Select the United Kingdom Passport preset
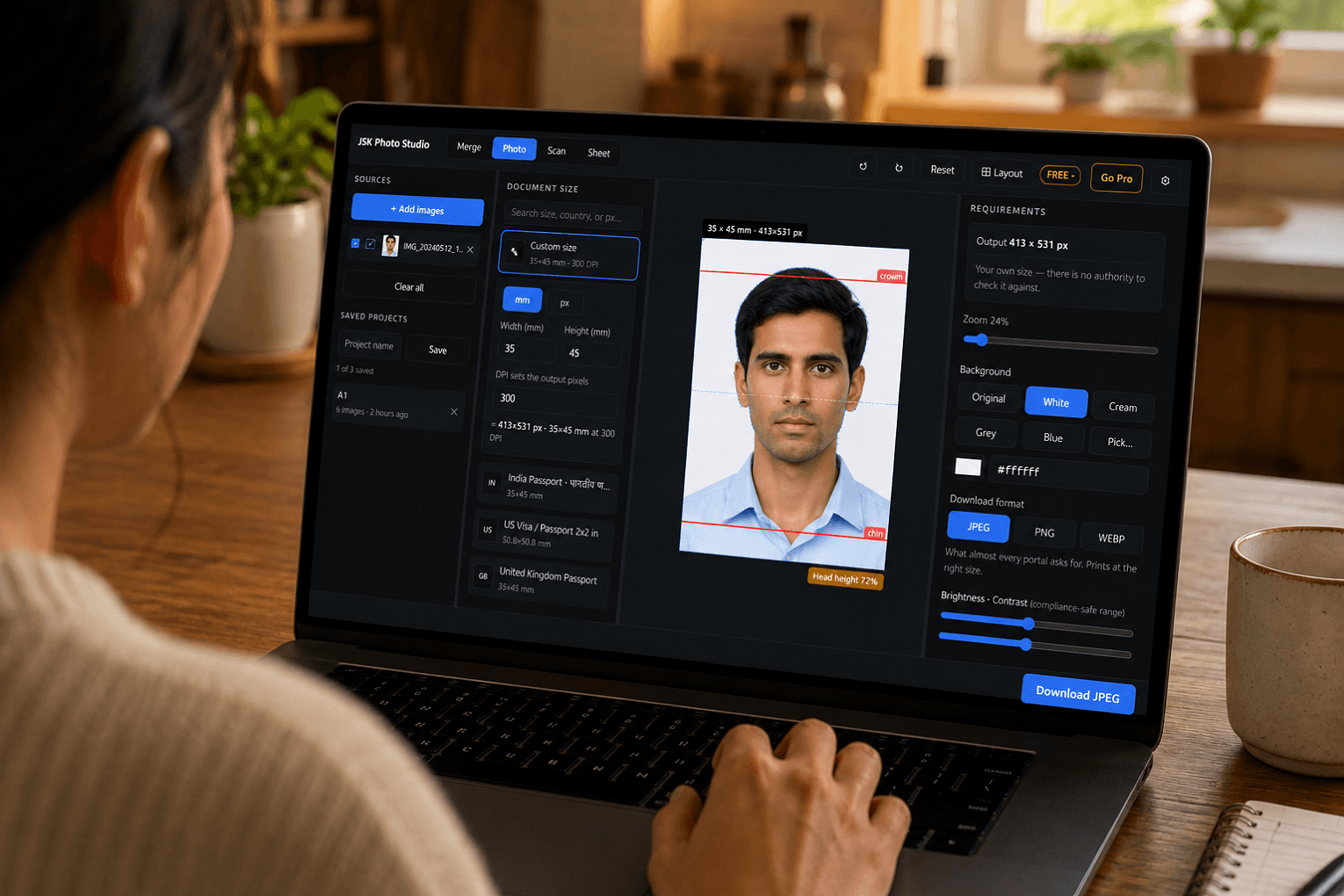This screenshot has width=1344, height=896. pyautogui.click(x=539, y=582)
